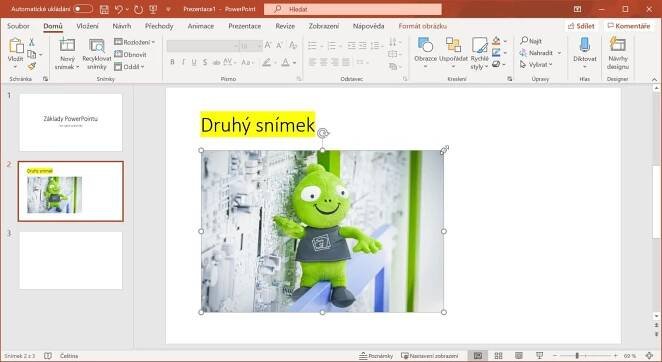The height and width of the screenshot is (362, 662).
Task: Switch to Reading view icon in status bar
Action: coord(519,356)
